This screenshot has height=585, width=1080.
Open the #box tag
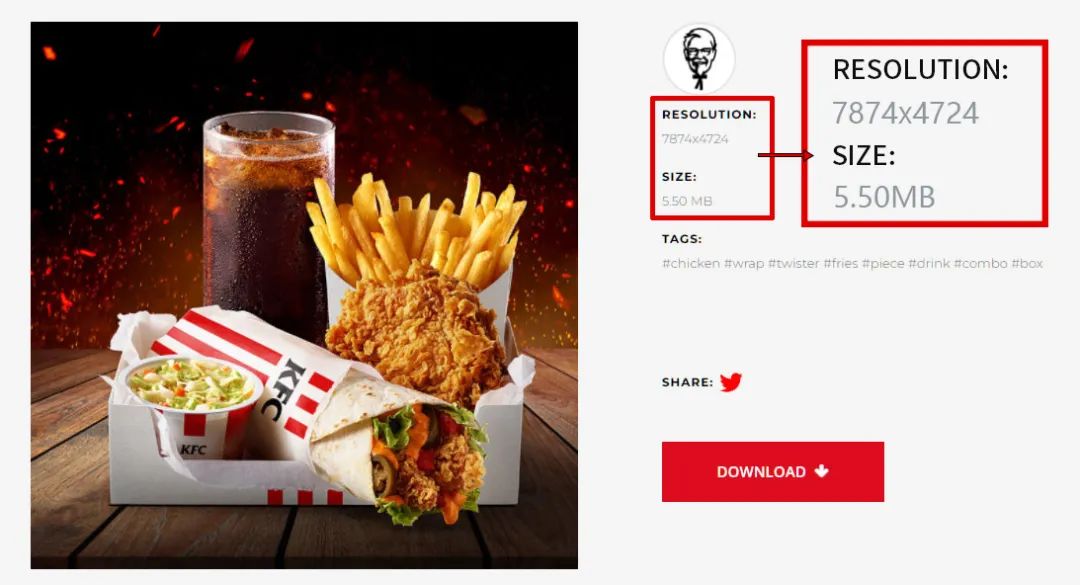coord(1027,263)
